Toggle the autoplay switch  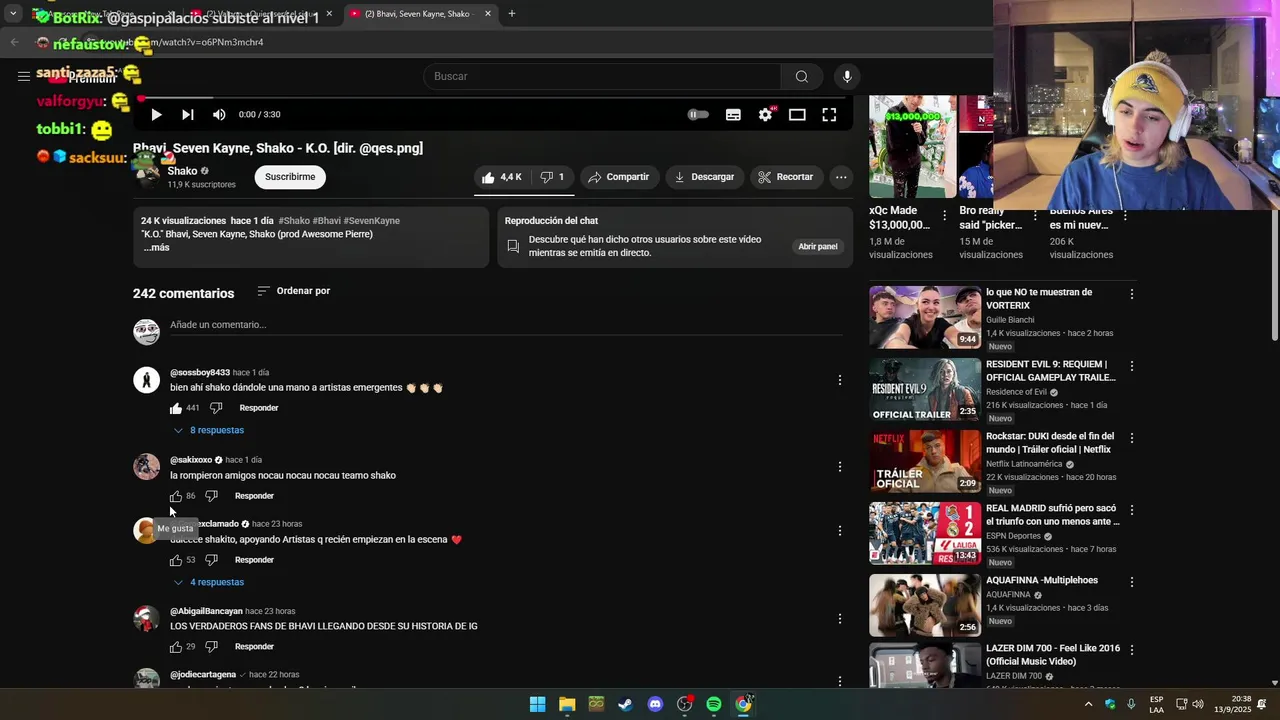point(698,115)
